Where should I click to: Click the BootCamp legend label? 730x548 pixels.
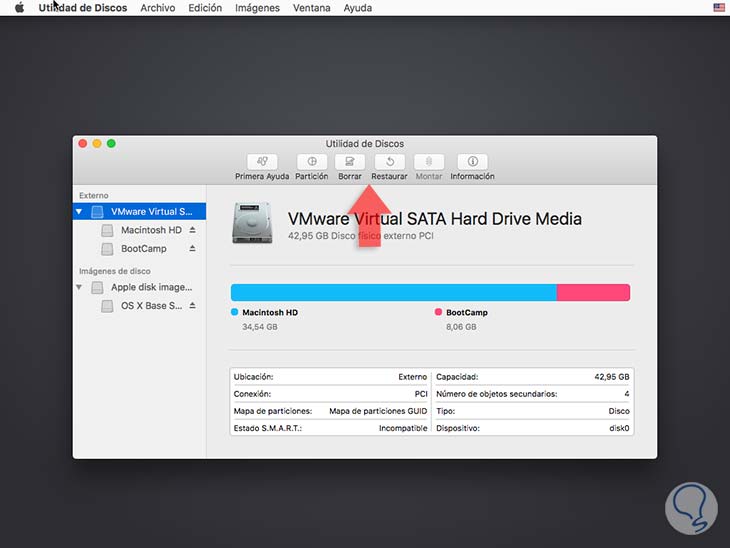(x=466, y=312)
